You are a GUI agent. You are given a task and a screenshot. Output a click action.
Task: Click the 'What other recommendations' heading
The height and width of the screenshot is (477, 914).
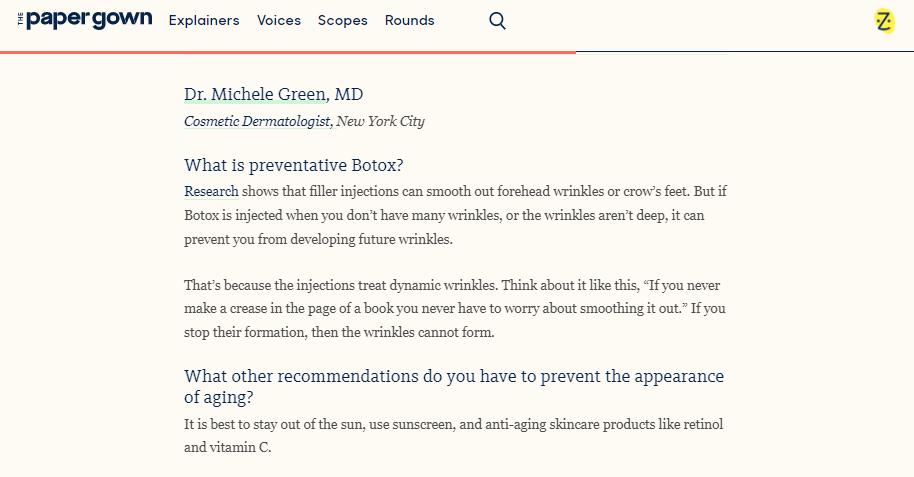(x=454, y=387)
